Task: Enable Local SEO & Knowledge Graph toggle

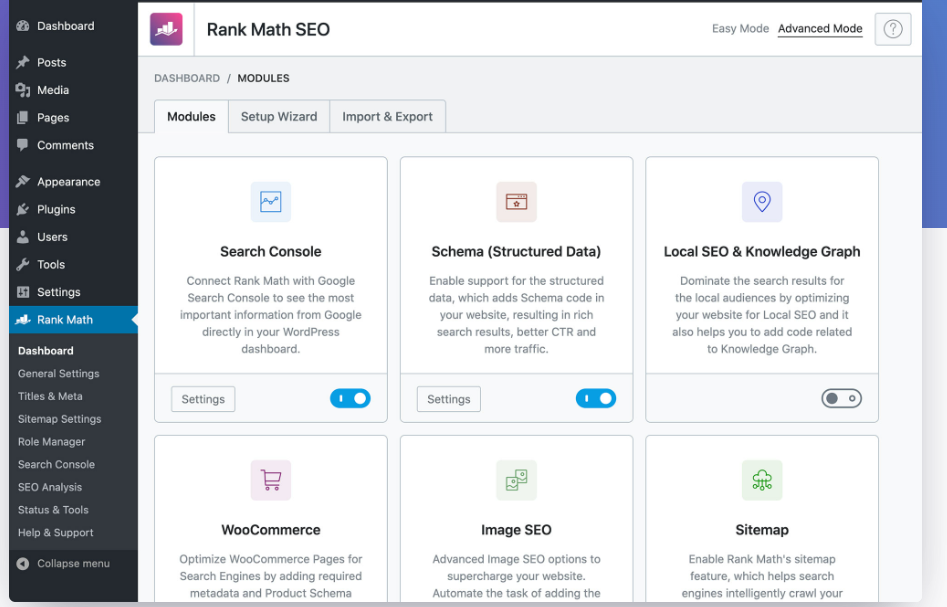Action: (841, 399)
